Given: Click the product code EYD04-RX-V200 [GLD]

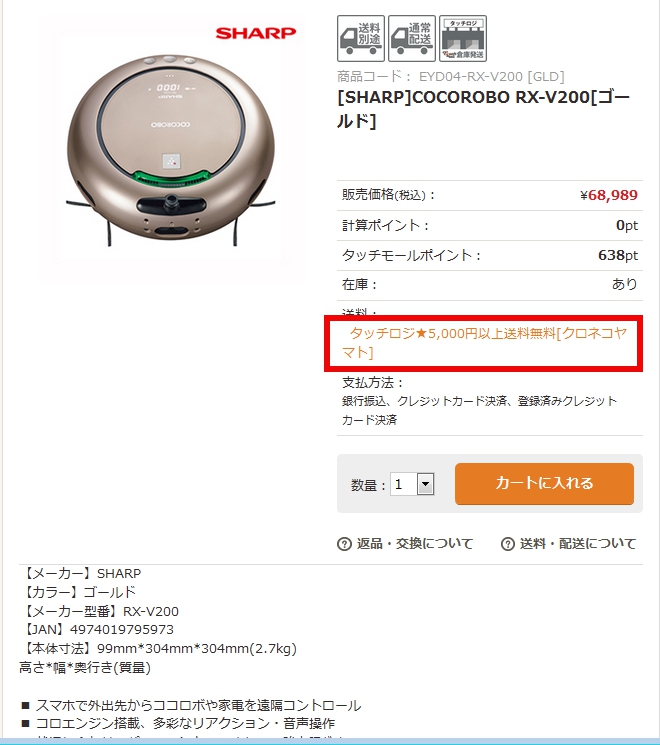Looking at the screenshot, I should [491, 76].
